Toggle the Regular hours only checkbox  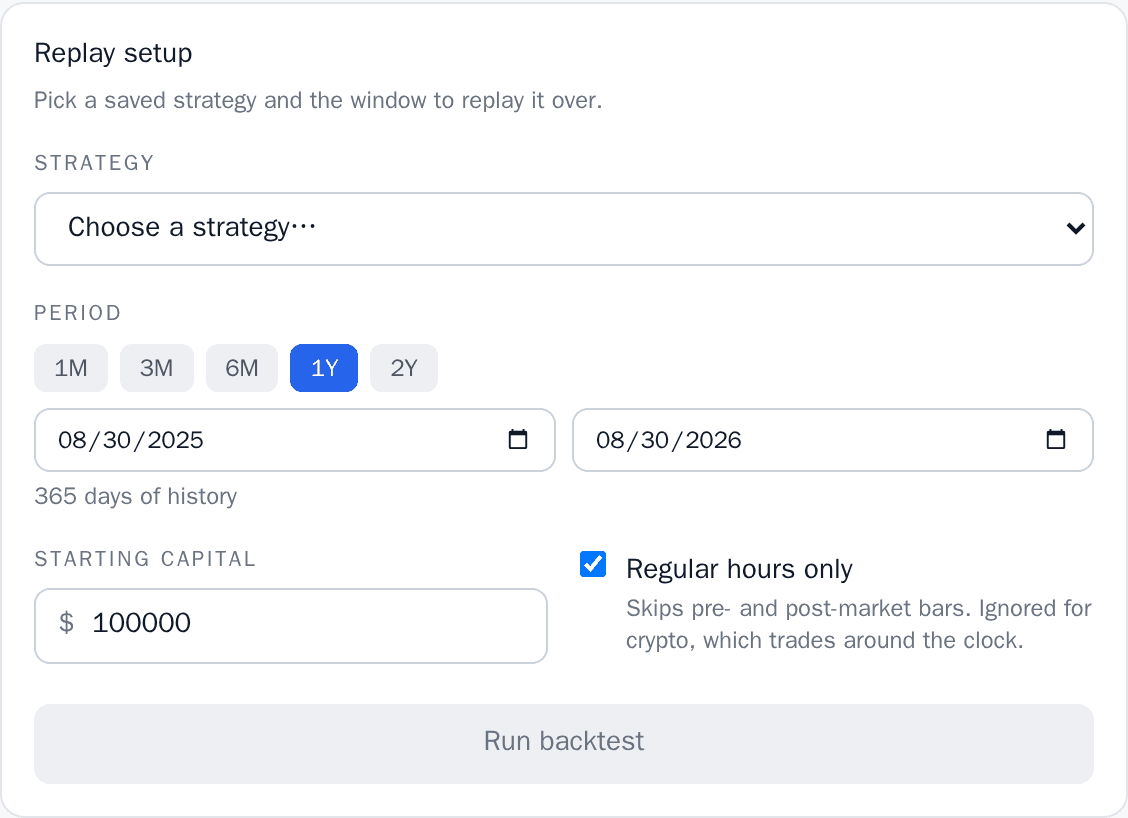(x=593, y=564)
